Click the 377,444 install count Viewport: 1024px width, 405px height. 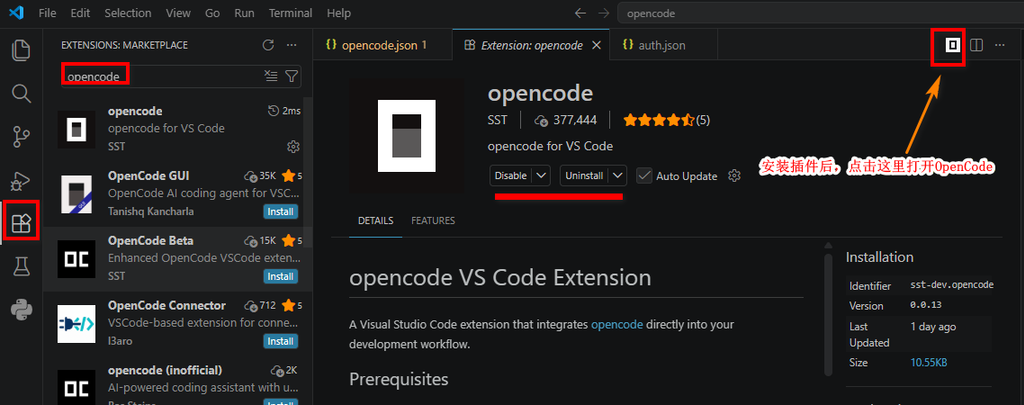pos(566,120)
